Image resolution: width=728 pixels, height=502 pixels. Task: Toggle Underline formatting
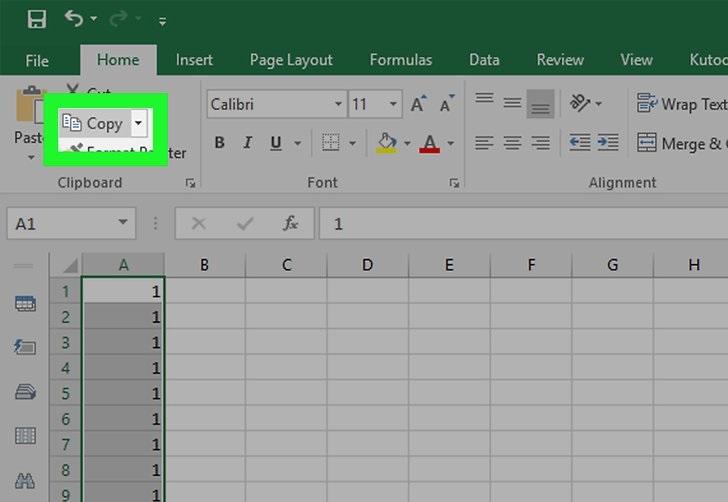tap(276, 143)
